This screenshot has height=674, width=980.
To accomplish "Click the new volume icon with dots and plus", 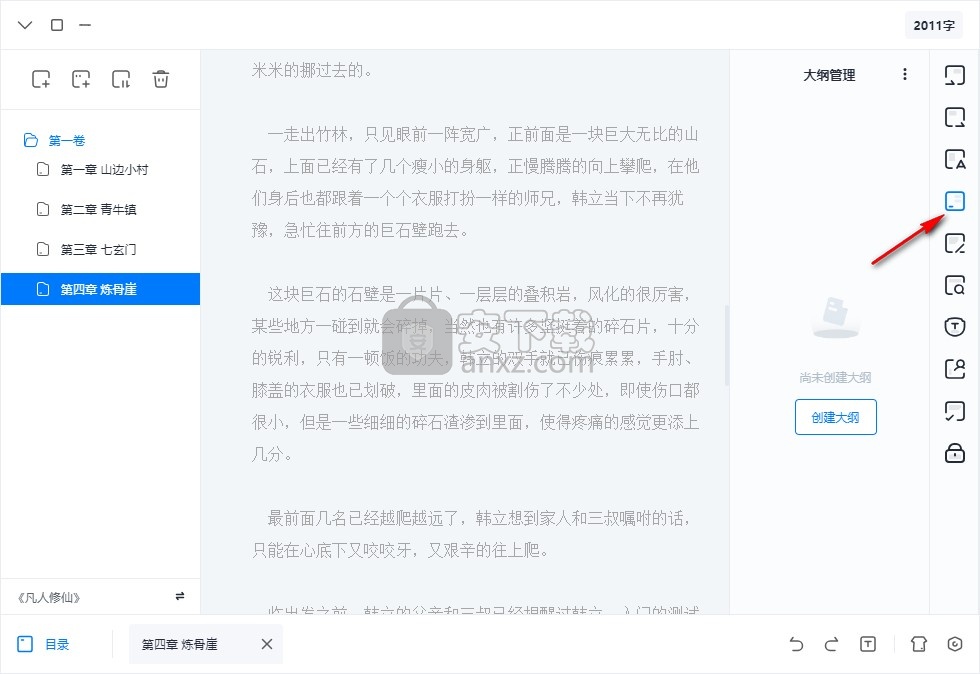I will coord(81,79).
